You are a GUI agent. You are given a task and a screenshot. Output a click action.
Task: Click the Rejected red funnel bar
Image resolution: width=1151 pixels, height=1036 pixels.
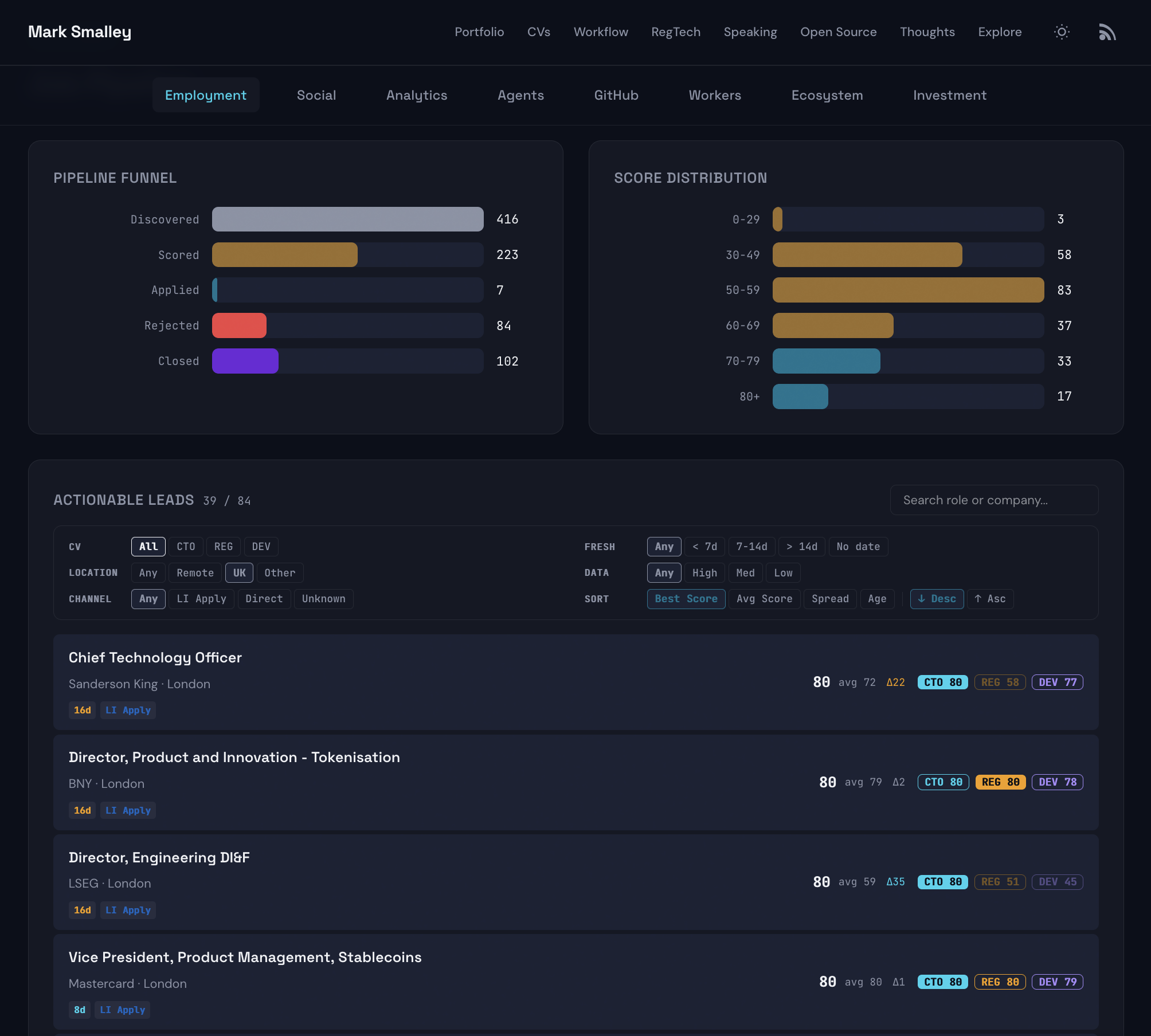(x=239, y=325)
